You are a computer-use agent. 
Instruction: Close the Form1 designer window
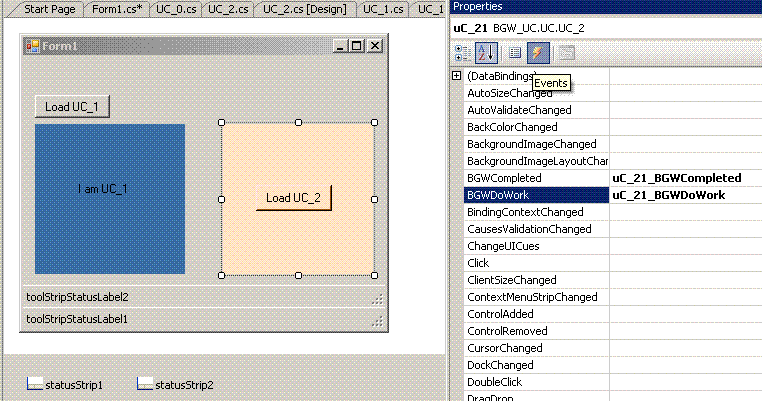[x=375, y=46]
